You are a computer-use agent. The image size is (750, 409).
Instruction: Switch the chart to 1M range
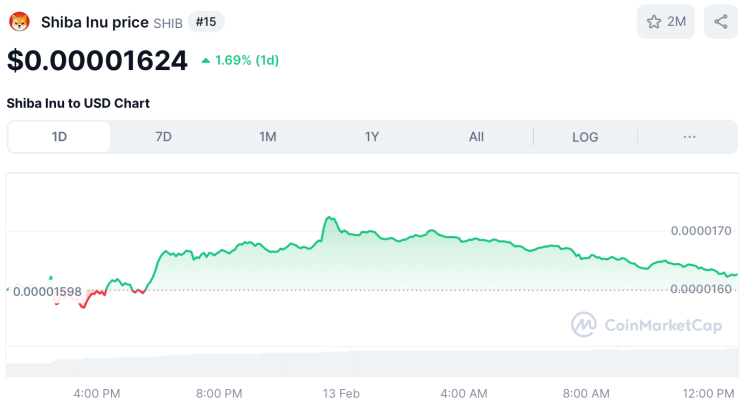(x=268, y=137)
